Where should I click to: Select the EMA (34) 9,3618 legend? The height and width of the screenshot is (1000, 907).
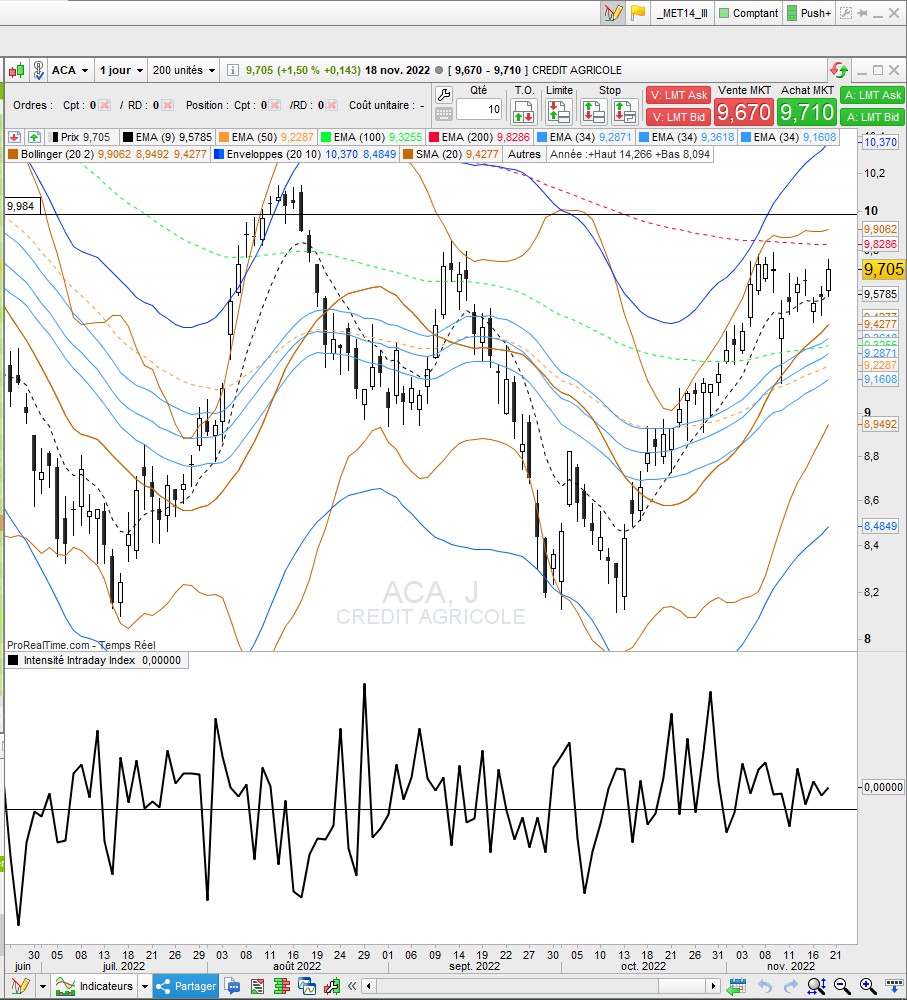tap(686, 137)
